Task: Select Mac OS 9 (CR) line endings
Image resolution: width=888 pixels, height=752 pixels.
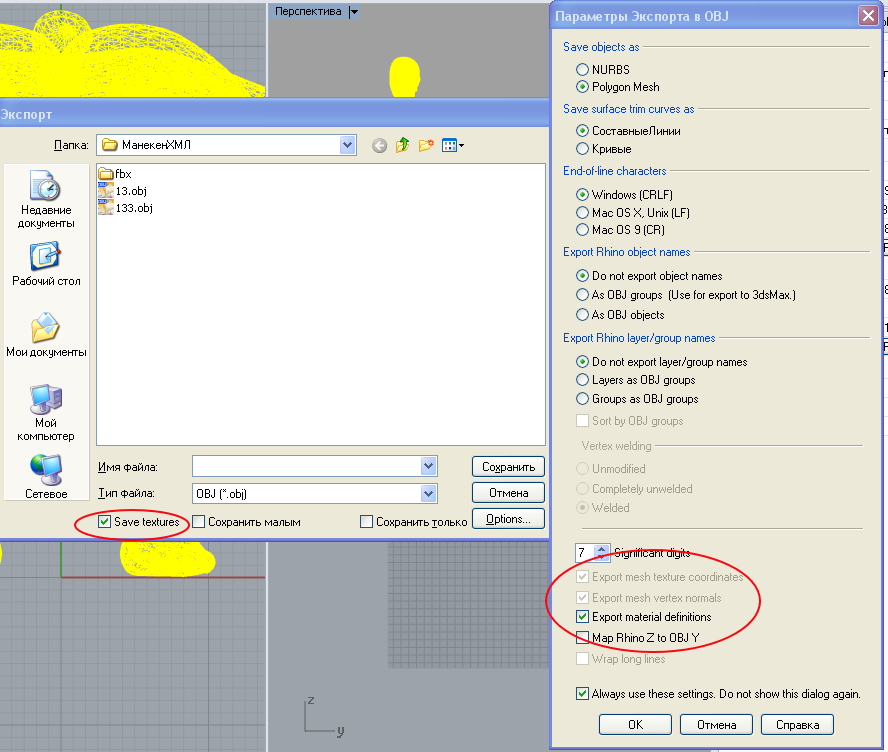Action: click(582, 229)
